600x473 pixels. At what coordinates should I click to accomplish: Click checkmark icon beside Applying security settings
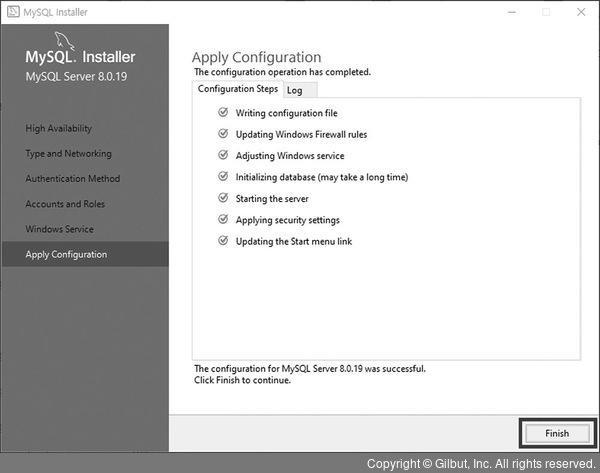(223, 219)
